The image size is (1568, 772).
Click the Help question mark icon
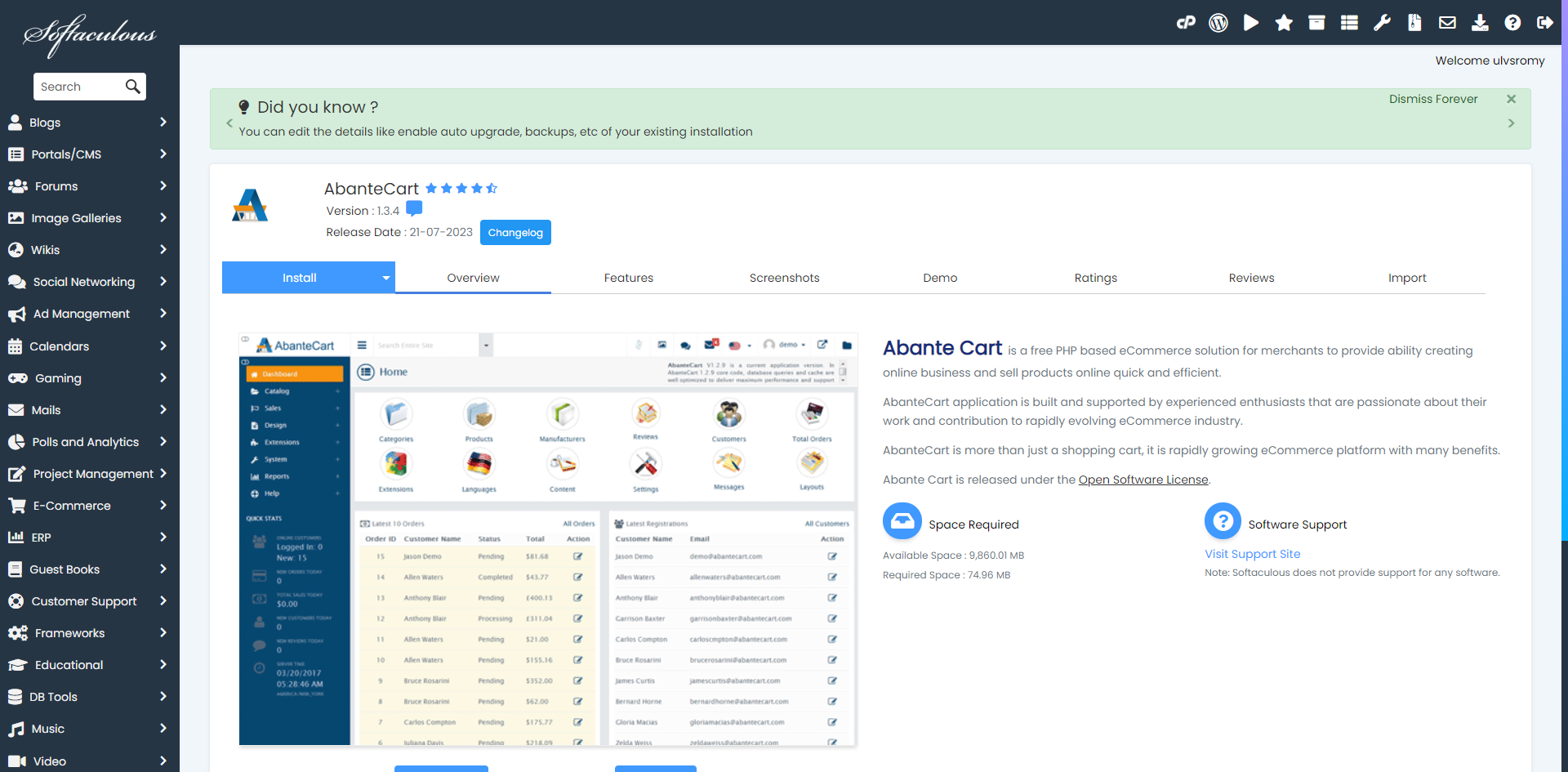pos(1512,22)
